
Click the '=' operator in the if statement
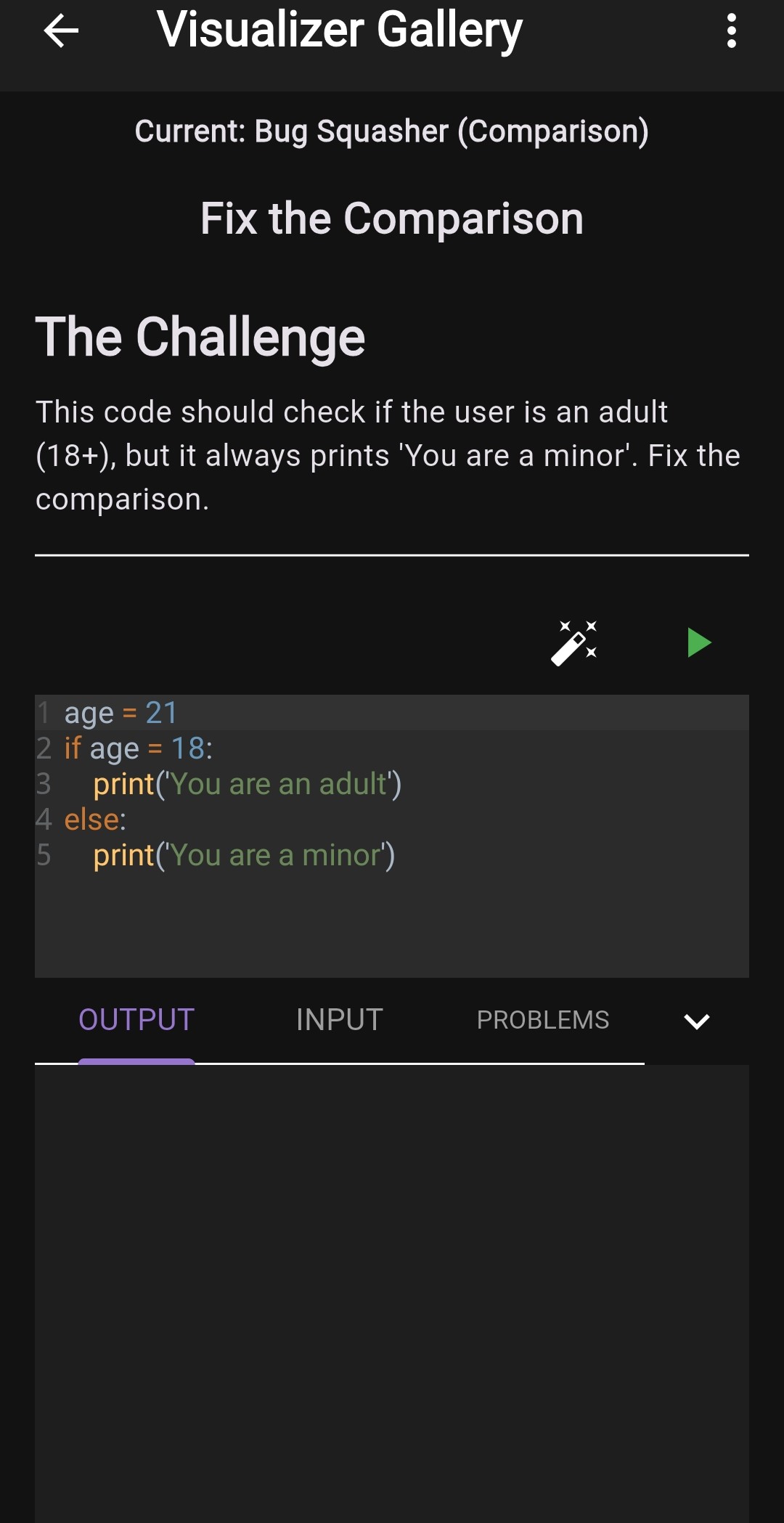tap(155, 748)
